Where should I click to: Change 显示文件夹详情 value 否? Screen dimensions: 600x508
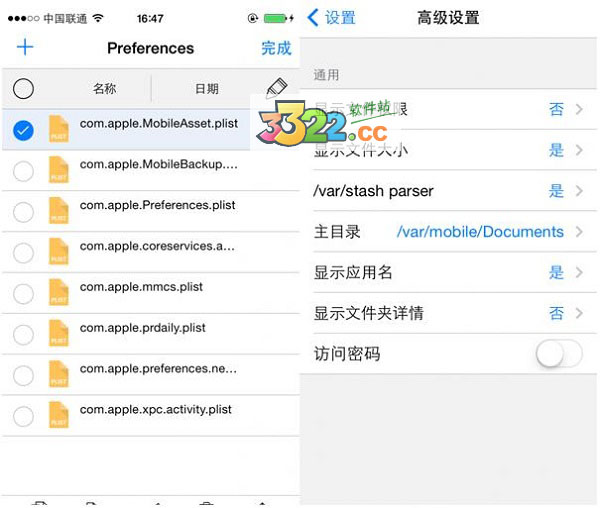coord(556,313)
